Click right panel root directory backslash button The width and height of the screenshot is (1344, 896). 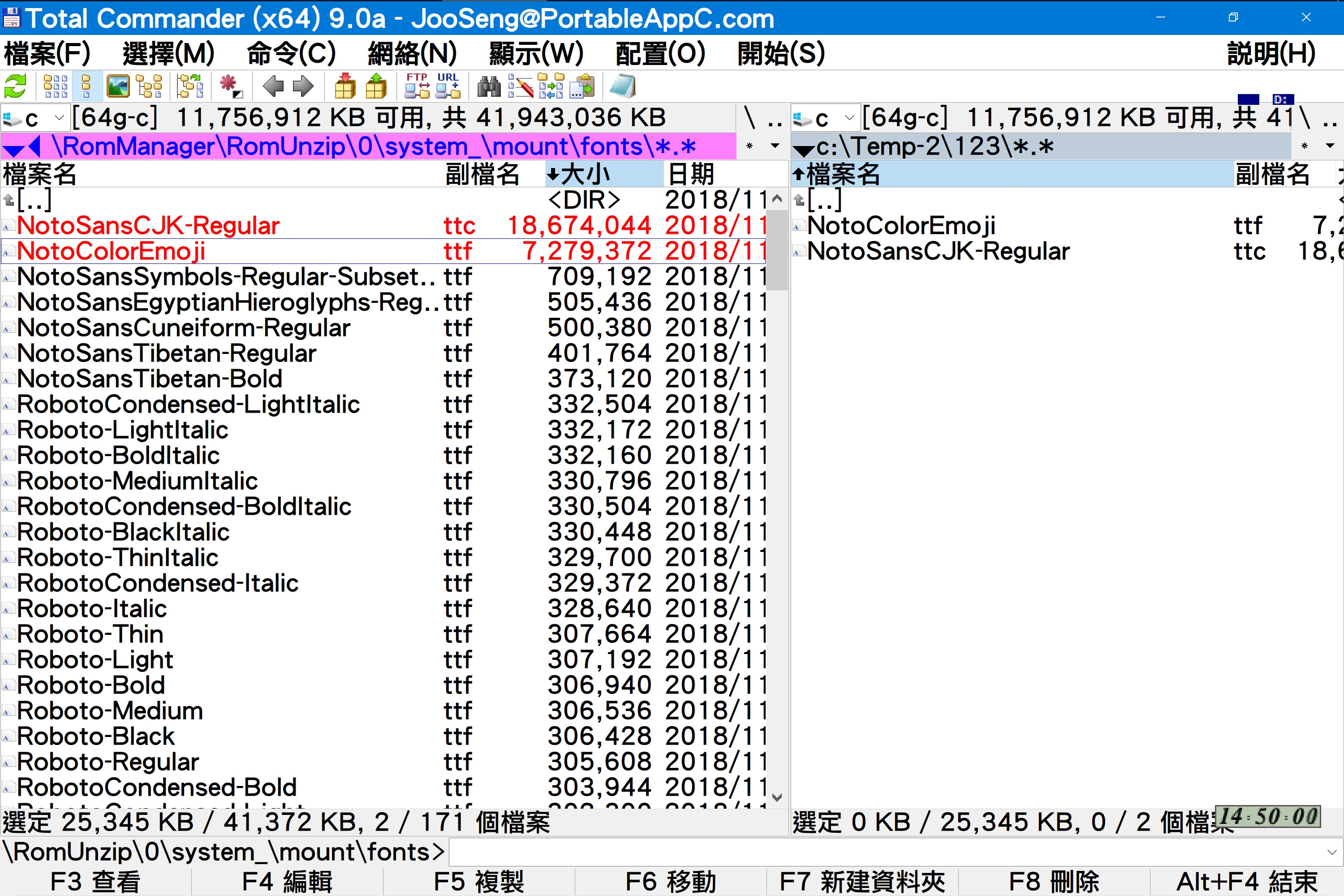pyautogui.click(x=1305, y=119)
